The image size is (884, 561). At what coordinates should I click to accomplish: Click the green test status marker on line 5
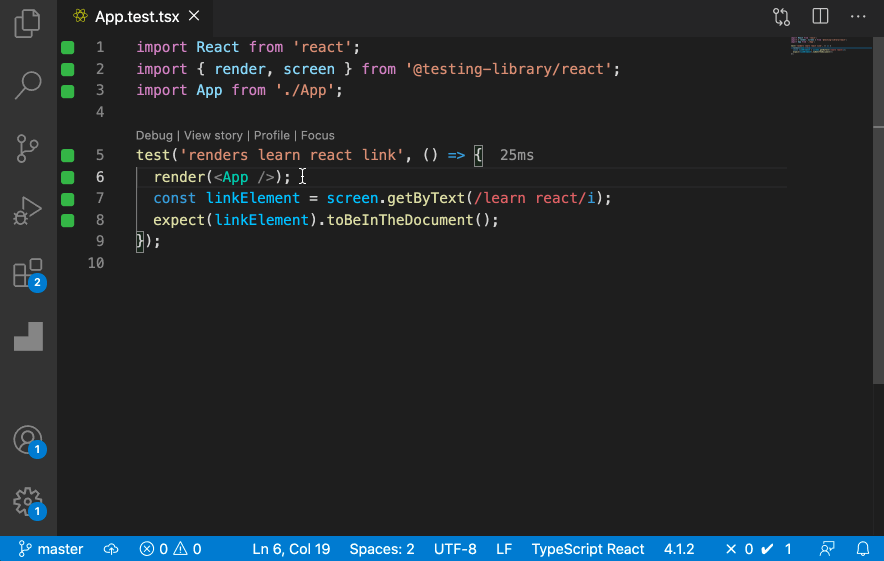pyautogui.click(x=67, y=156)
